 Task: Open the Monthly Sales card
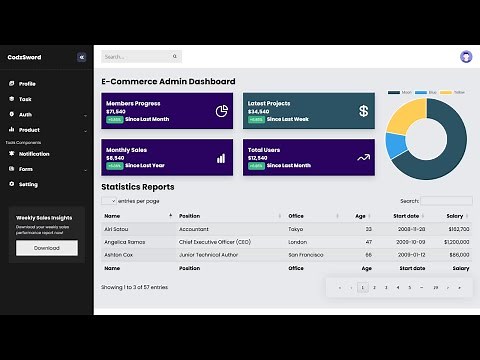[167, 157]
